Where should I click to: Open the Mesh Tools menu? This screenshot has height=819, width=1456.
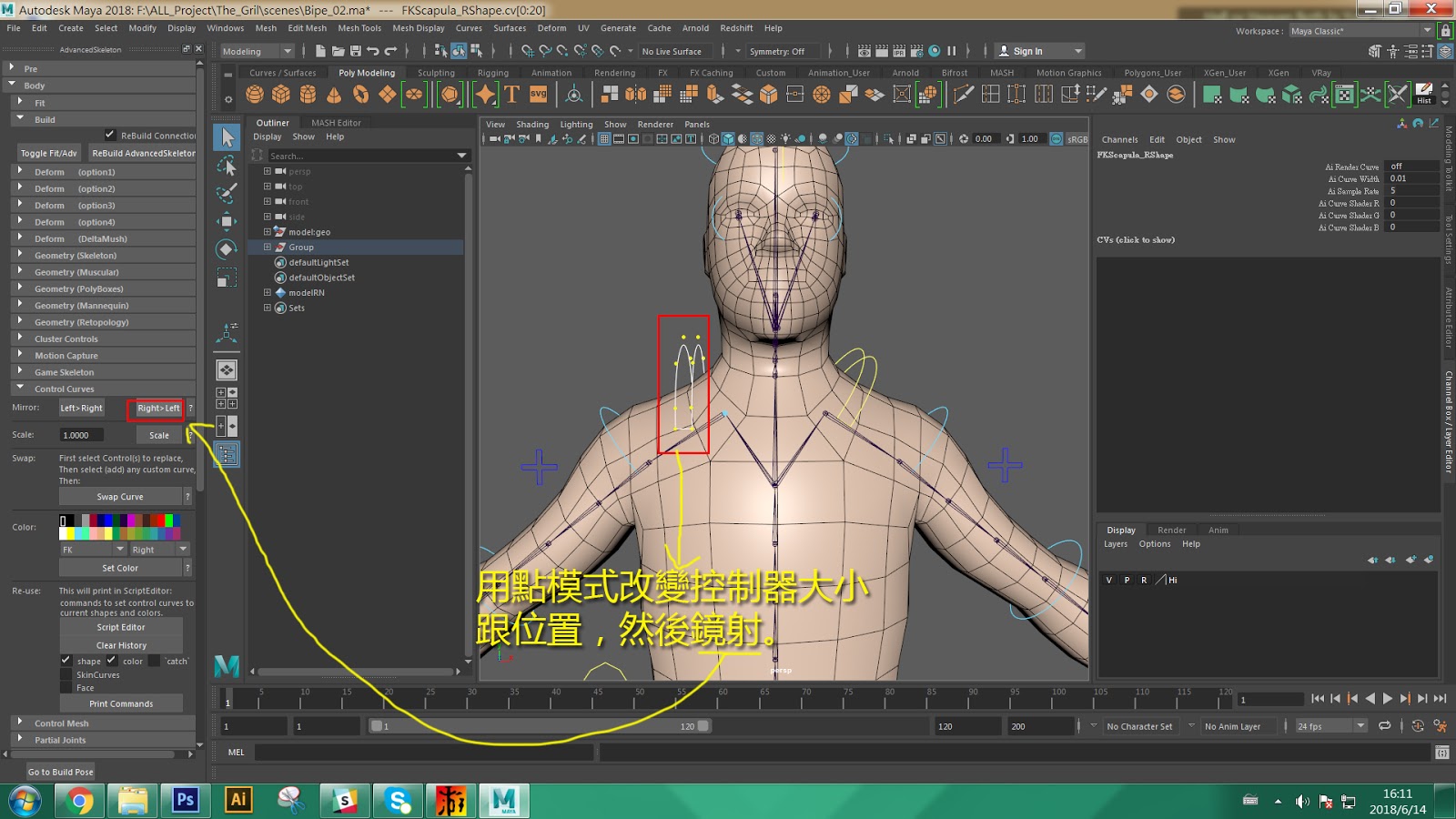(x=359, y=28)
